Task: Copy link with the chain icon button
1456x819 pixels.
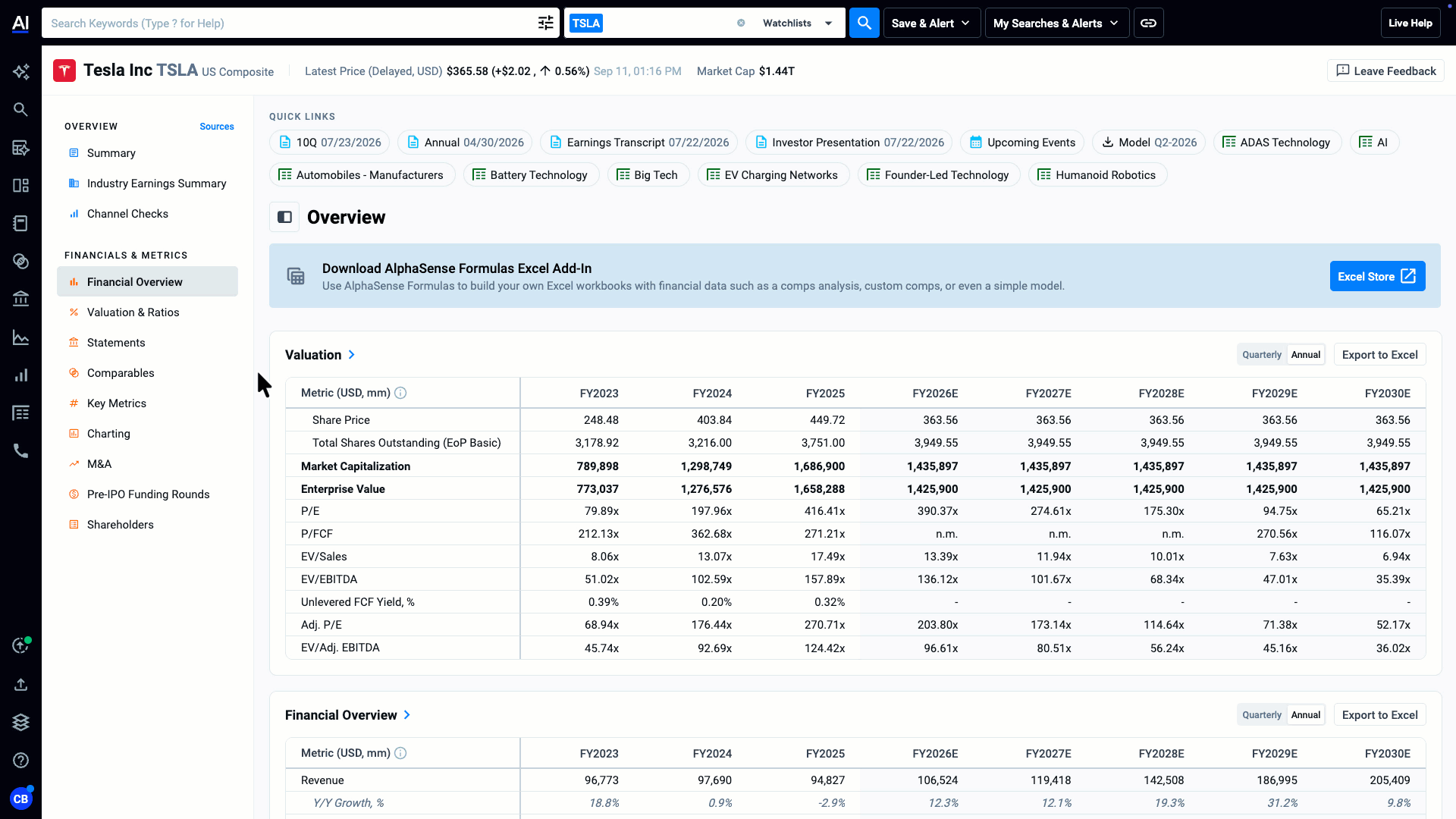Action: [1148, 23]
